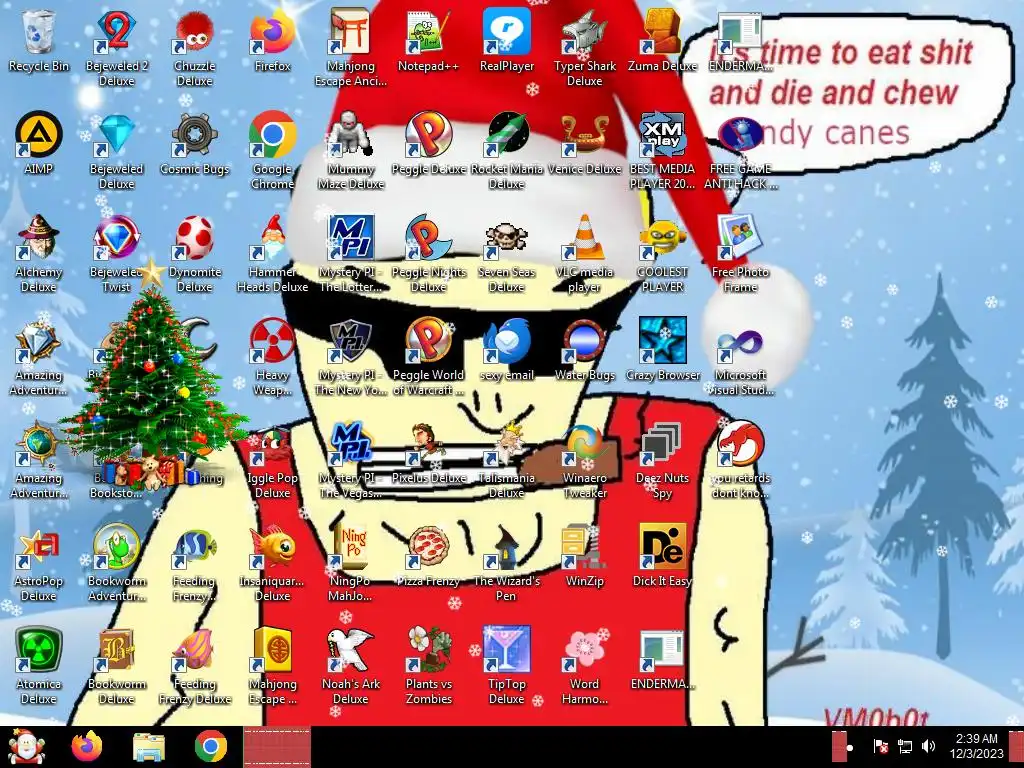Launch Firefox from the taskbar
This screenshot has width=1024, height=768.
(x=87, y=747)
